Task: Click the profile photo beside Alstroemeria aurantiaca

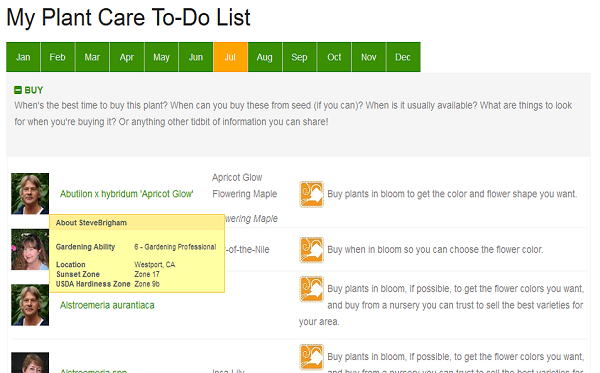Action: [x=30, y=305]
